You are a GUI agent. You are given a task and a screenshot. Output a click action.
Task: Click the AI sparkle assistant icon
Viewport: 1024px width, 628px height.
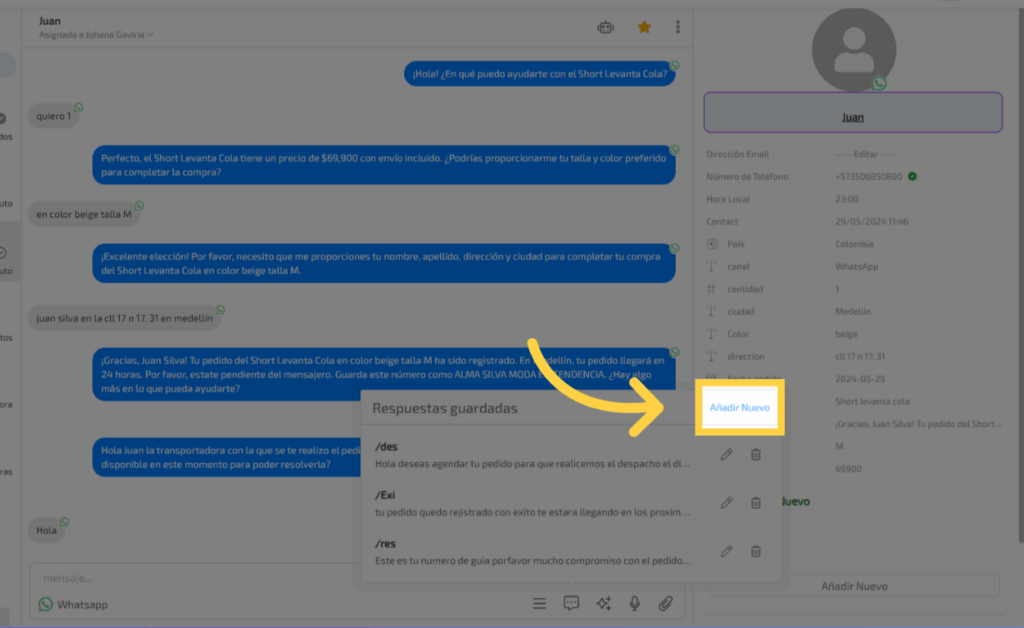[603, 603]
